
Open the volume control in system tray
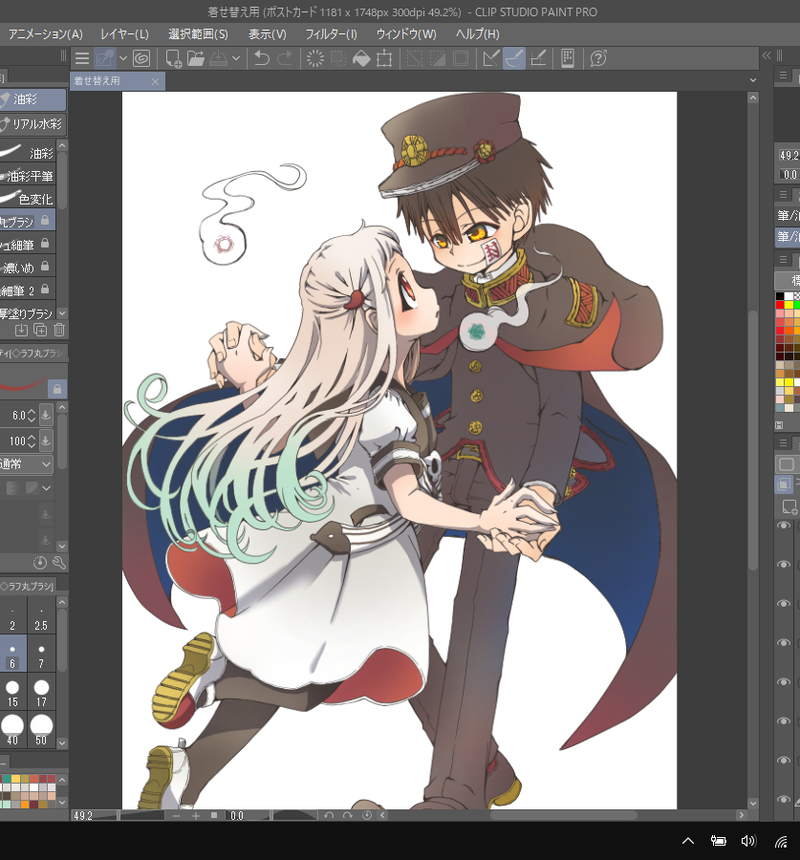point(748,841)
